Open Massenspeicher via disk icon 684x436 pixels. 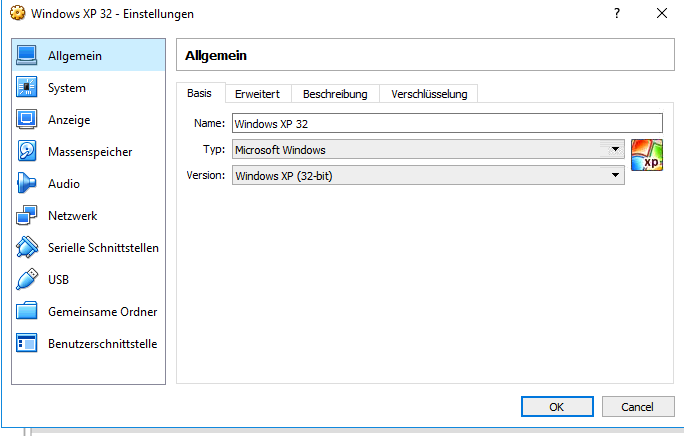[x=27, y=151]
